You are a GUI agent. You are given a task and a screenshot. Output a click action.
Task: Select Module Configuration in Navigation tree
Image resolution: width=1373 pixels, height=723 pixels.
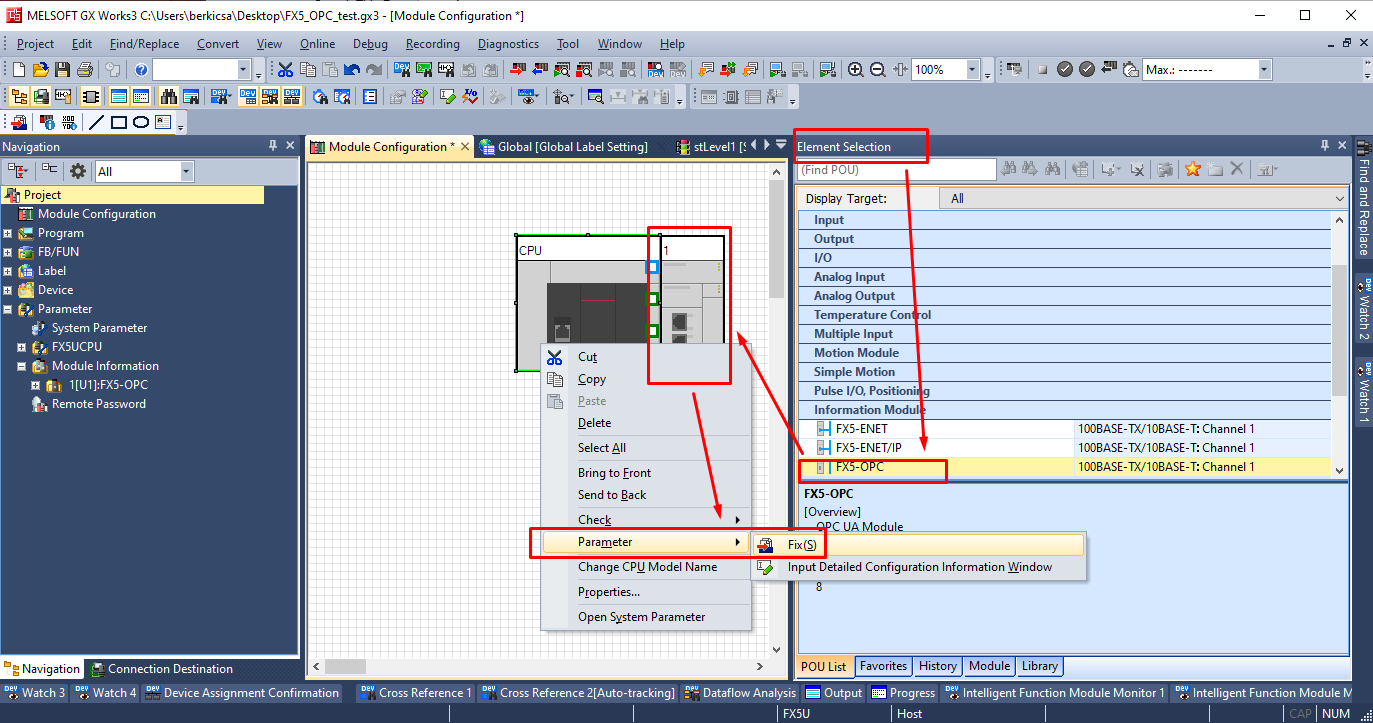pos(97,214)
